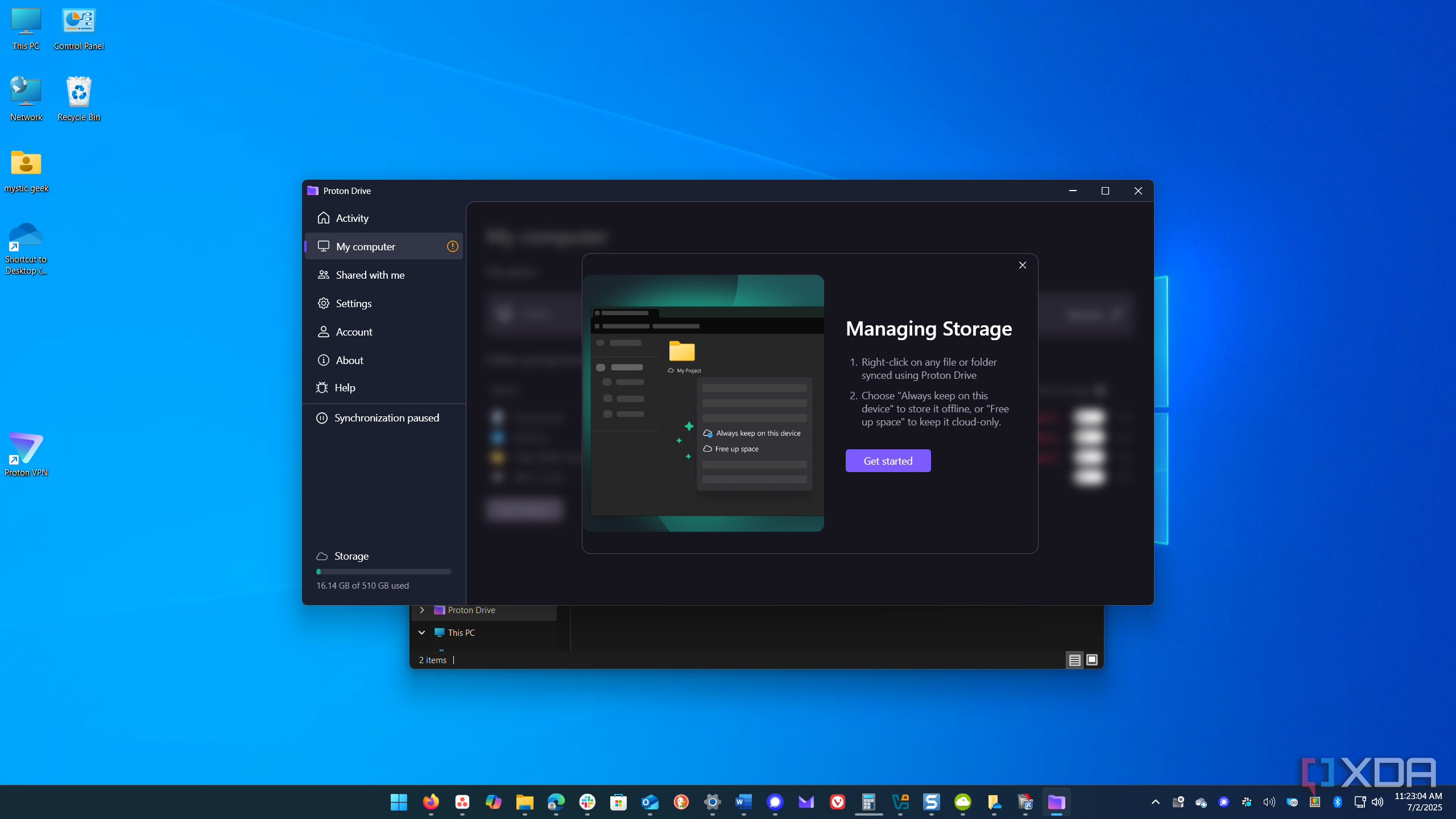Select the Control Panel desktop icon
The width and height of the screenshot is (1456, 819).
click(78, 28)
